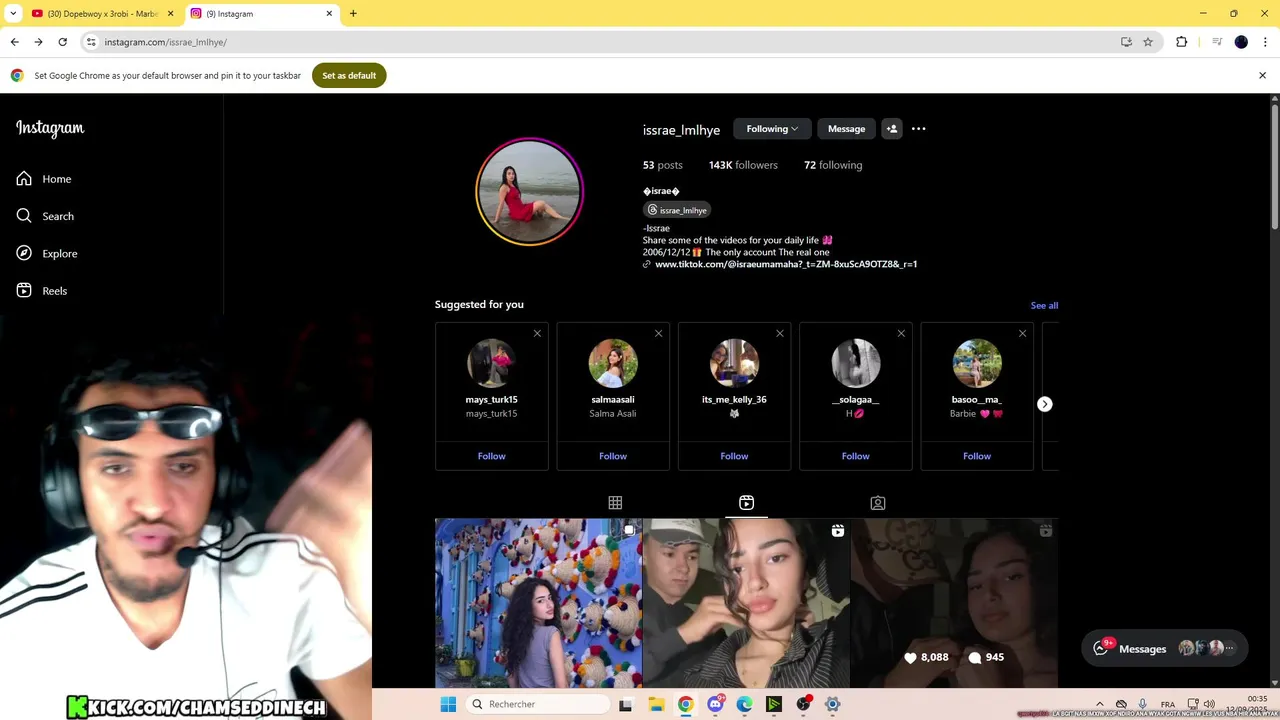Open Windows Start menu
This screenshot has width=1280, height=720.
click(x=448, y=704)
